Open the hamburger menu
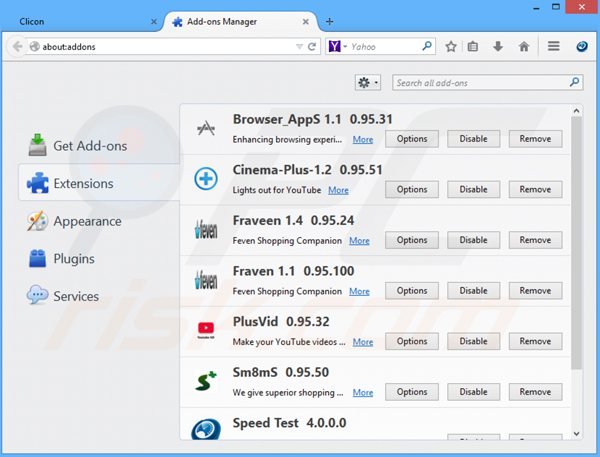 pos(553,46)
